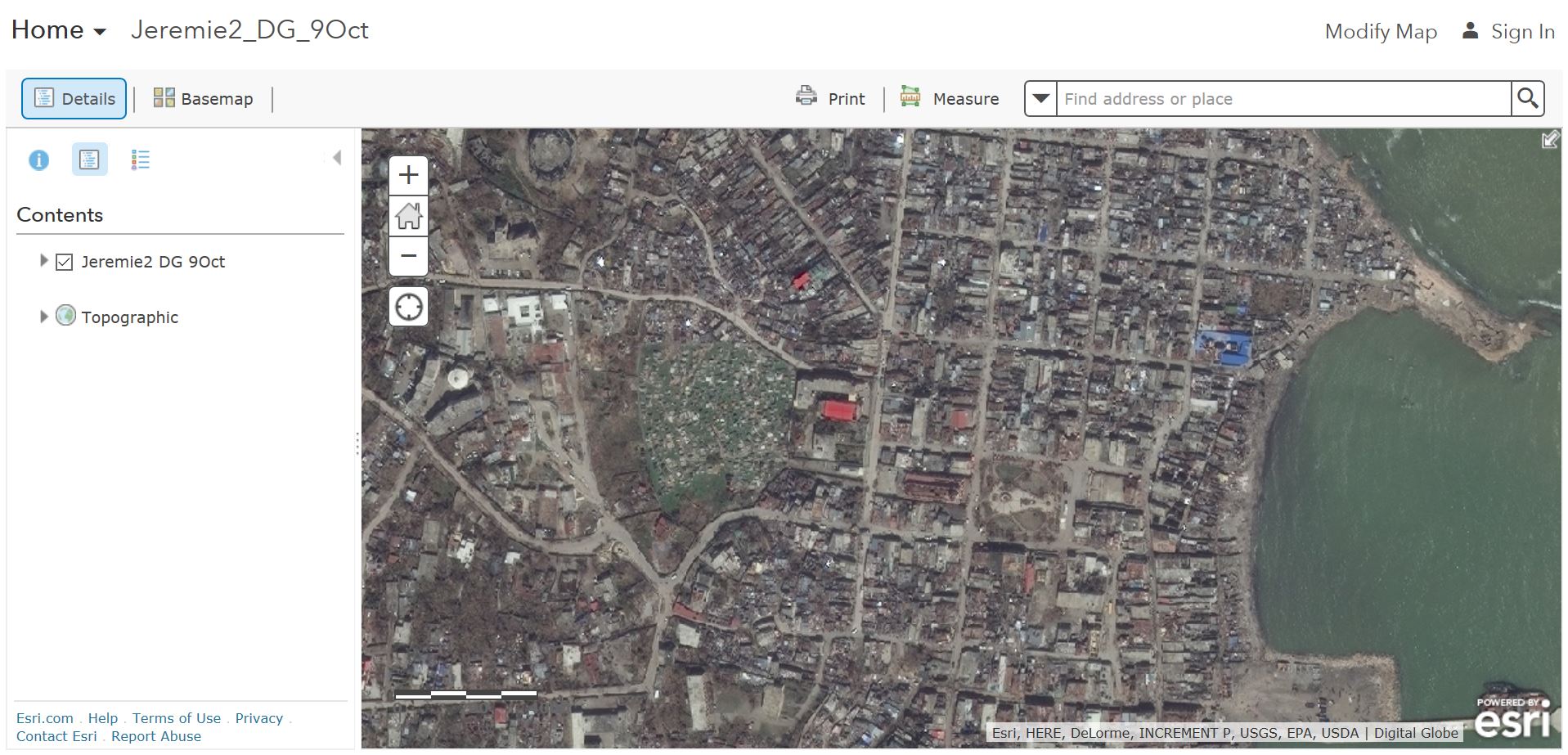Image resolution: width=1568 pixels, height=755 pixels.
Task: Click the Basemap grid icon
Action: (x=164, y=97)
